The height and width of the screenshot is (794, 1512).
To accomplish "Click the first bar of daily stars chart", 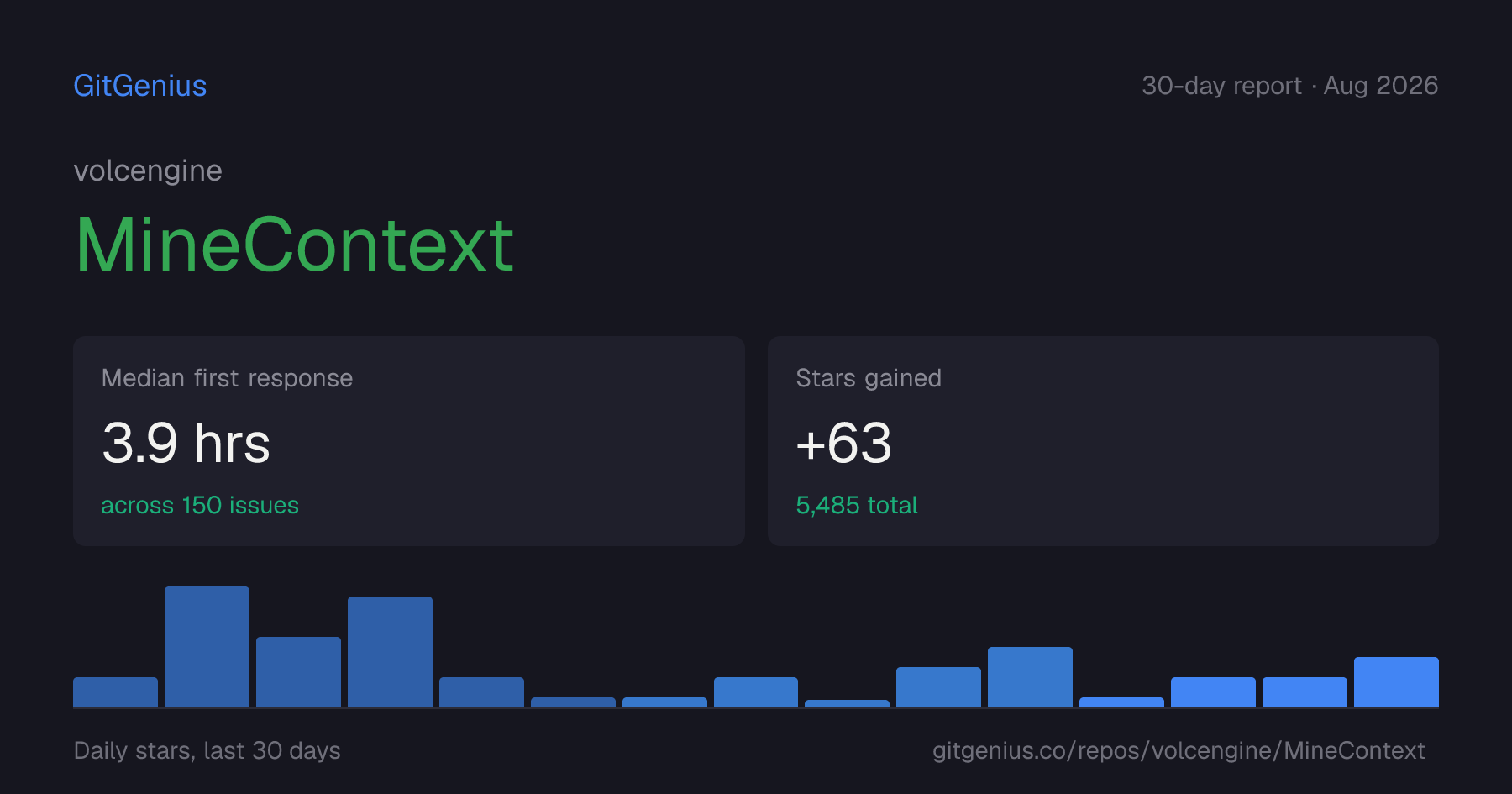I will 116,692.
